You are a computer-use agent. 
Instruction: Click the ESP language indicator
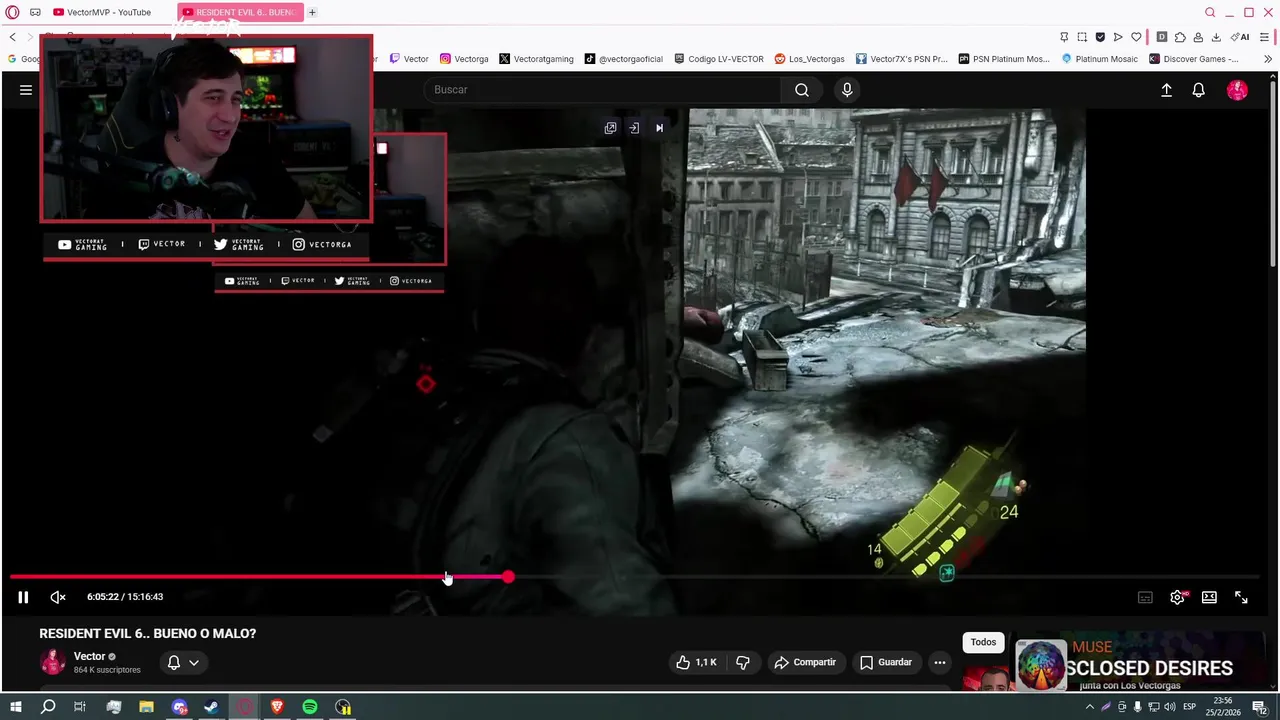point(1189,707)
